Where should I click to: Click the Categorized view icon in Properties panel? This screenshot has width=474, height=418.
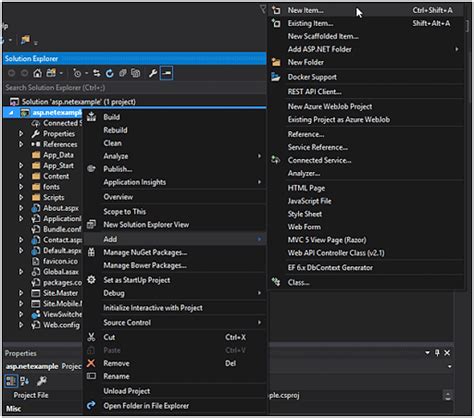(x=11, y=381)
